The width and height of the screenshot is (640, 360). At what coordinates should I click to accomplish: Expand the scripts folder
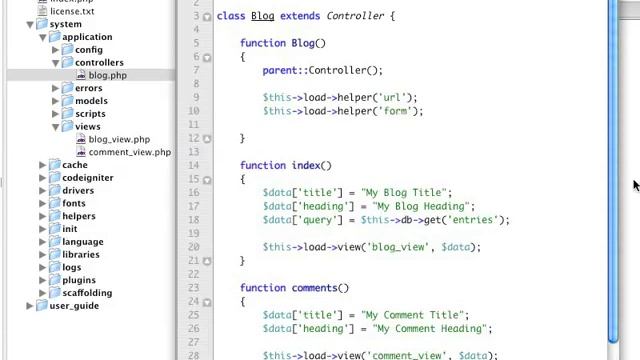click(56, 114)
